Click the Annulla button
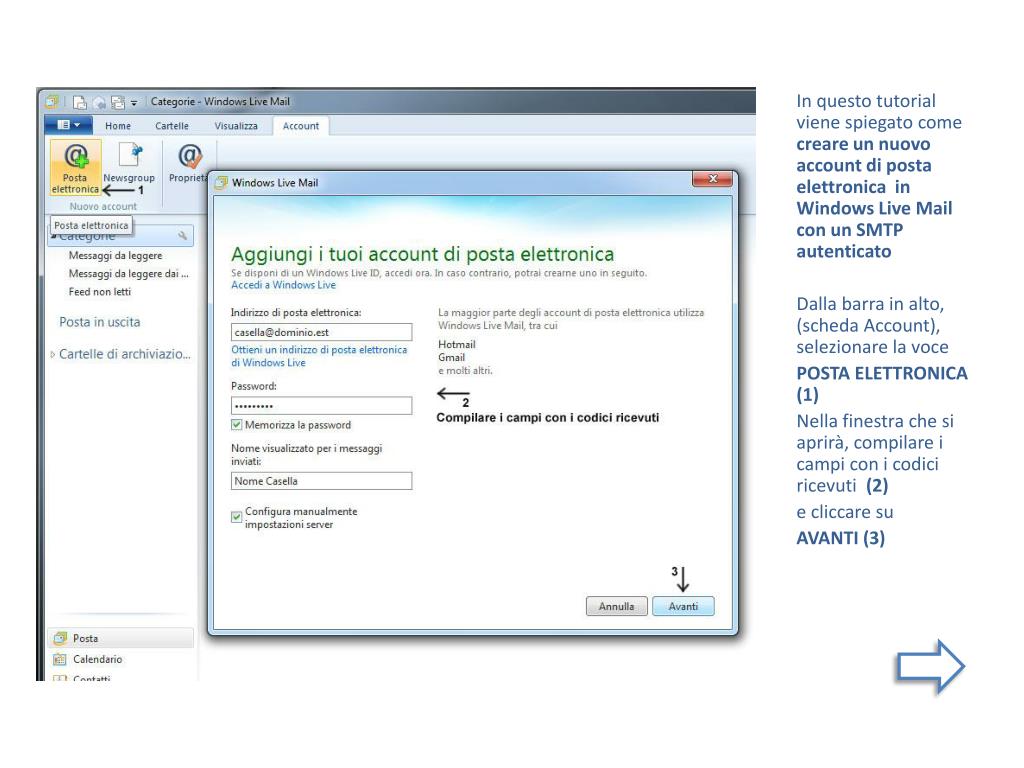 click(616, 606)
